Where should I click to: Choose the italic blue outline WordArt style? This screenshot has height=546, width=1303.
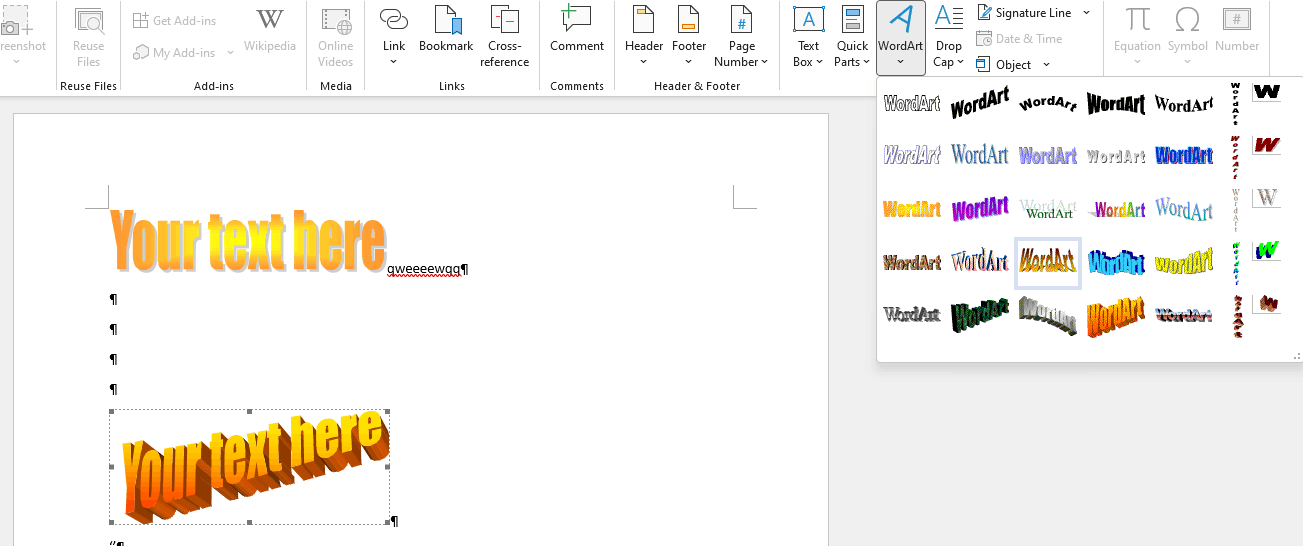pyautogui.click(x=912, y=155)
